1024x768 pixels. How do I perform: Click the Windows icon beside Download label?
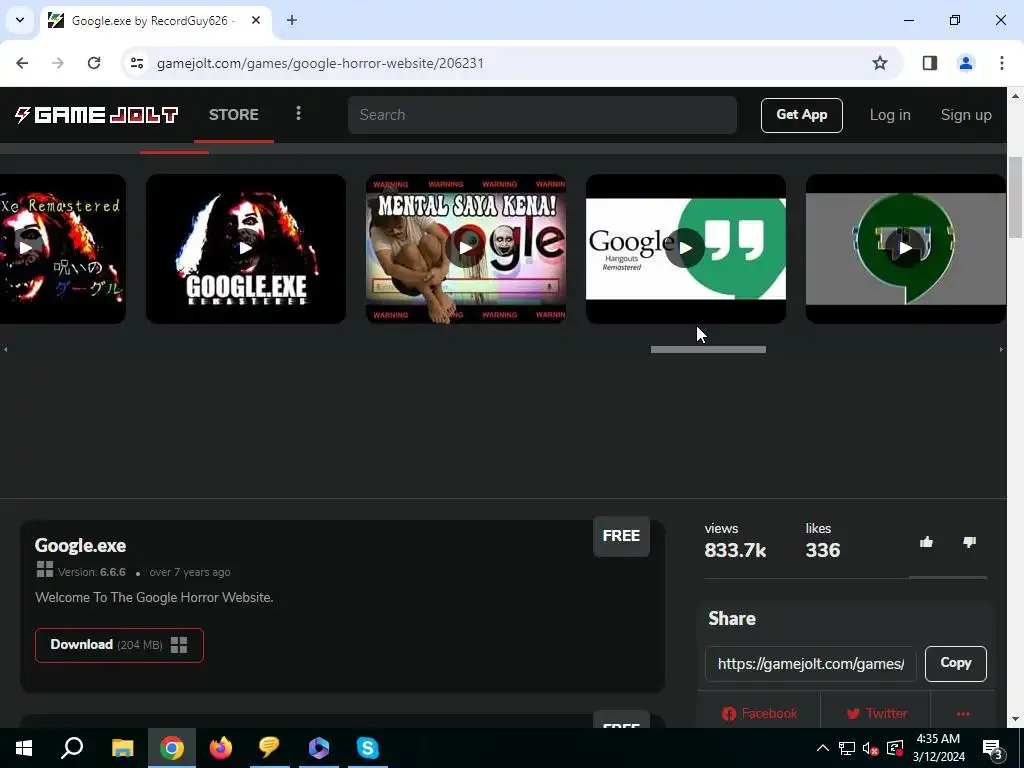coord(179,645)
